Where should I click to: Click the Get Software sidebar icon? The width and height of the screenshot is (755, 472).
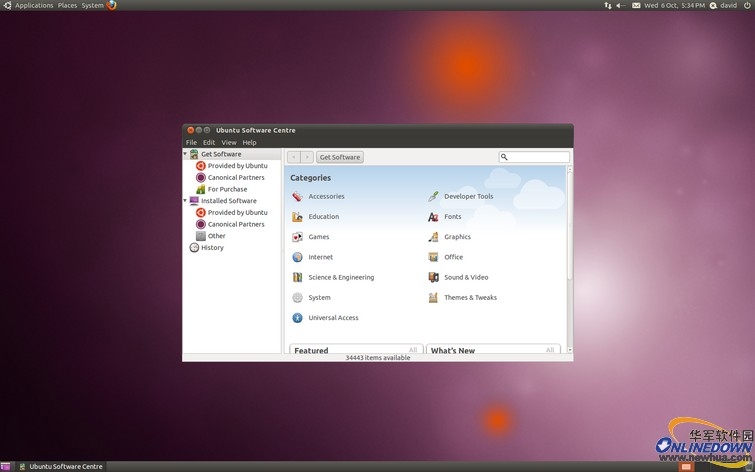(194, 154)
